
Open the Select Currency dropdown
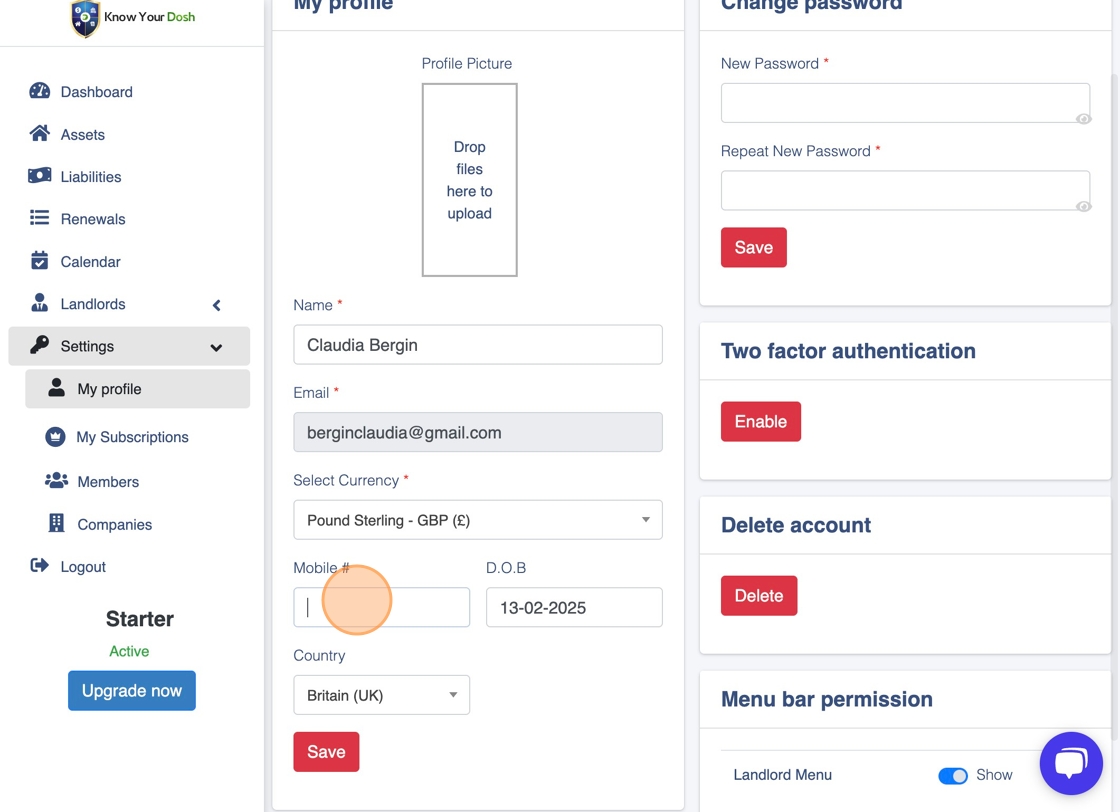477,520
